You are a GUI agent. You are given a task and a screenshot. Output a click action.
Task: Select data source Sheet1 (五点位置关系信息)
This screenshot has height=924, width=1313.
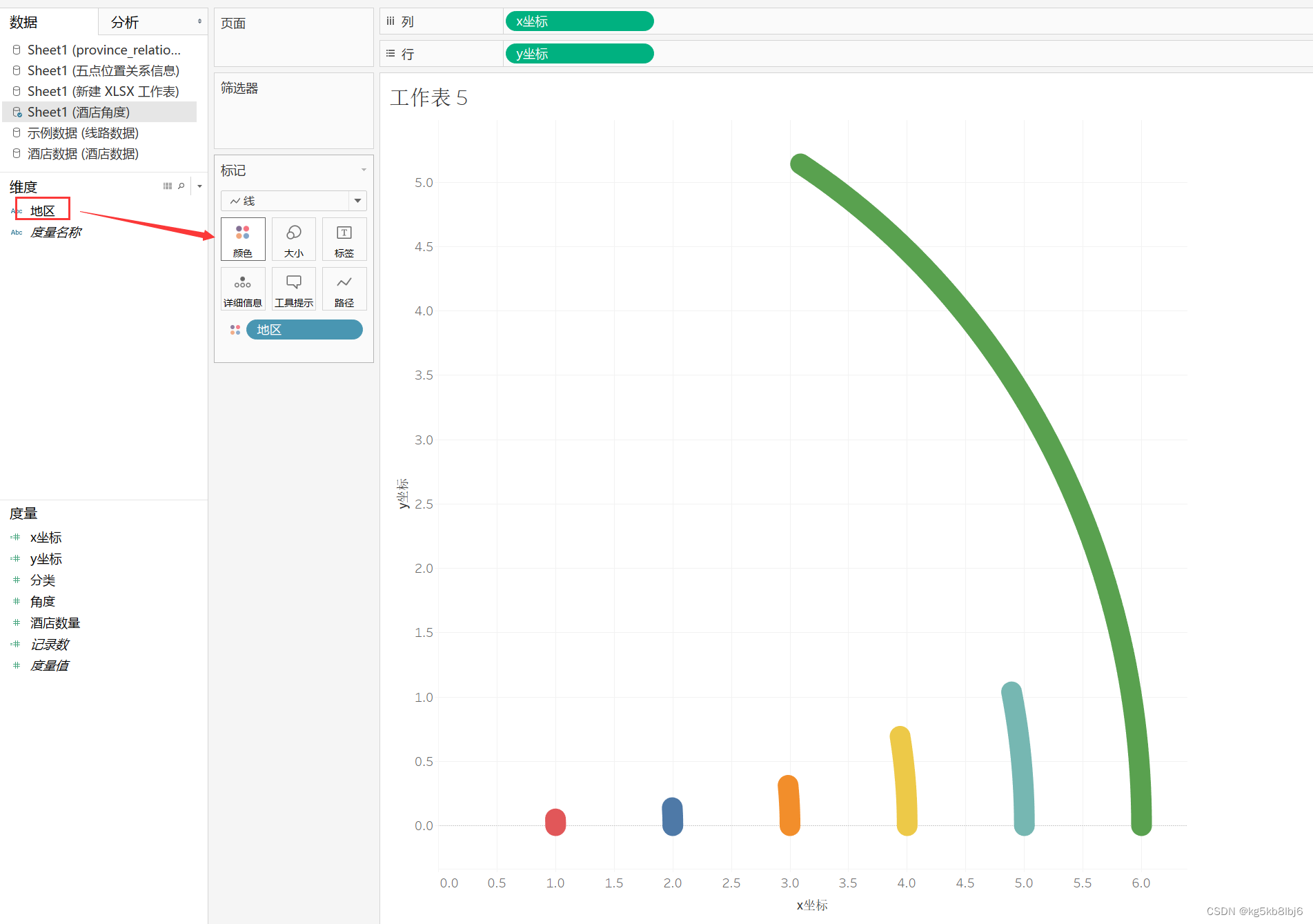pyautogui.click(x=103, y=70)
